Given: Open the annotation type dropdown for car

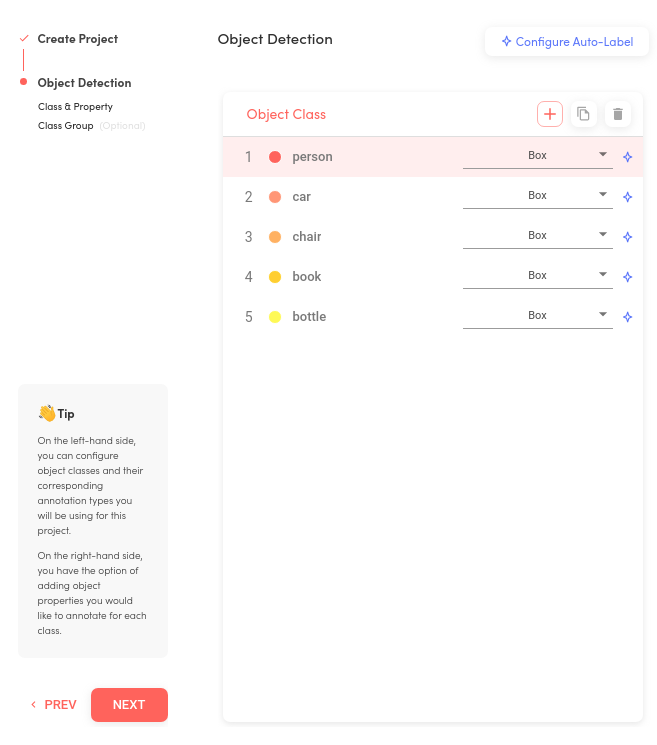Looking at the screenshot, I should pos(538,196).
